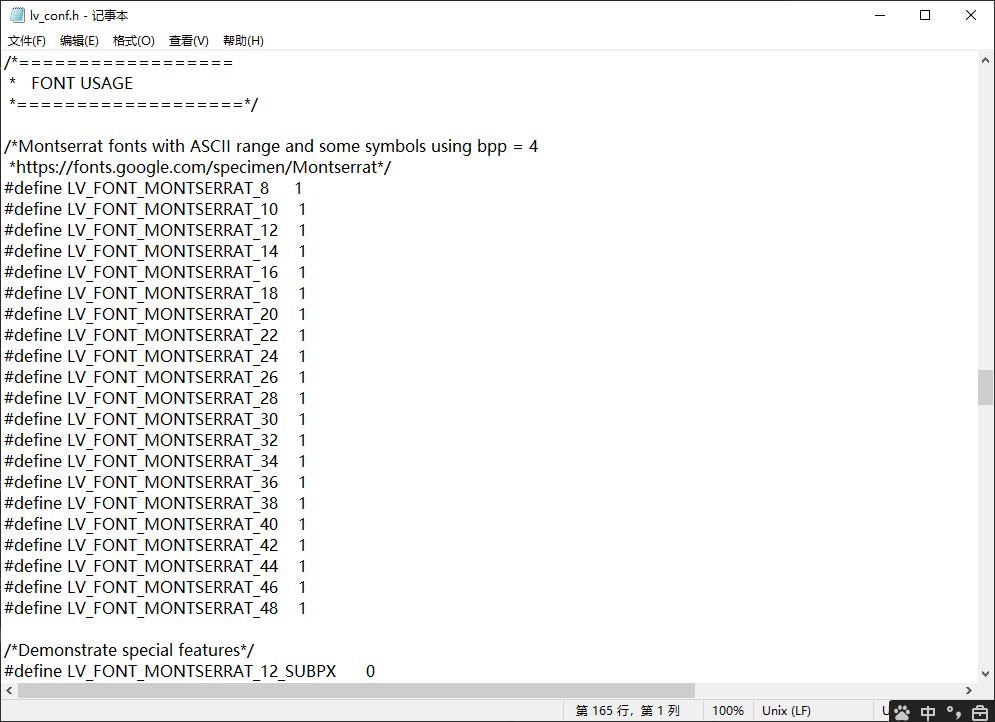Place cursor on the LV_FONT_MONTSERRAT_12_SUBPX line
Viewport: 995px width, 722px height.
[x=200, y=672]
